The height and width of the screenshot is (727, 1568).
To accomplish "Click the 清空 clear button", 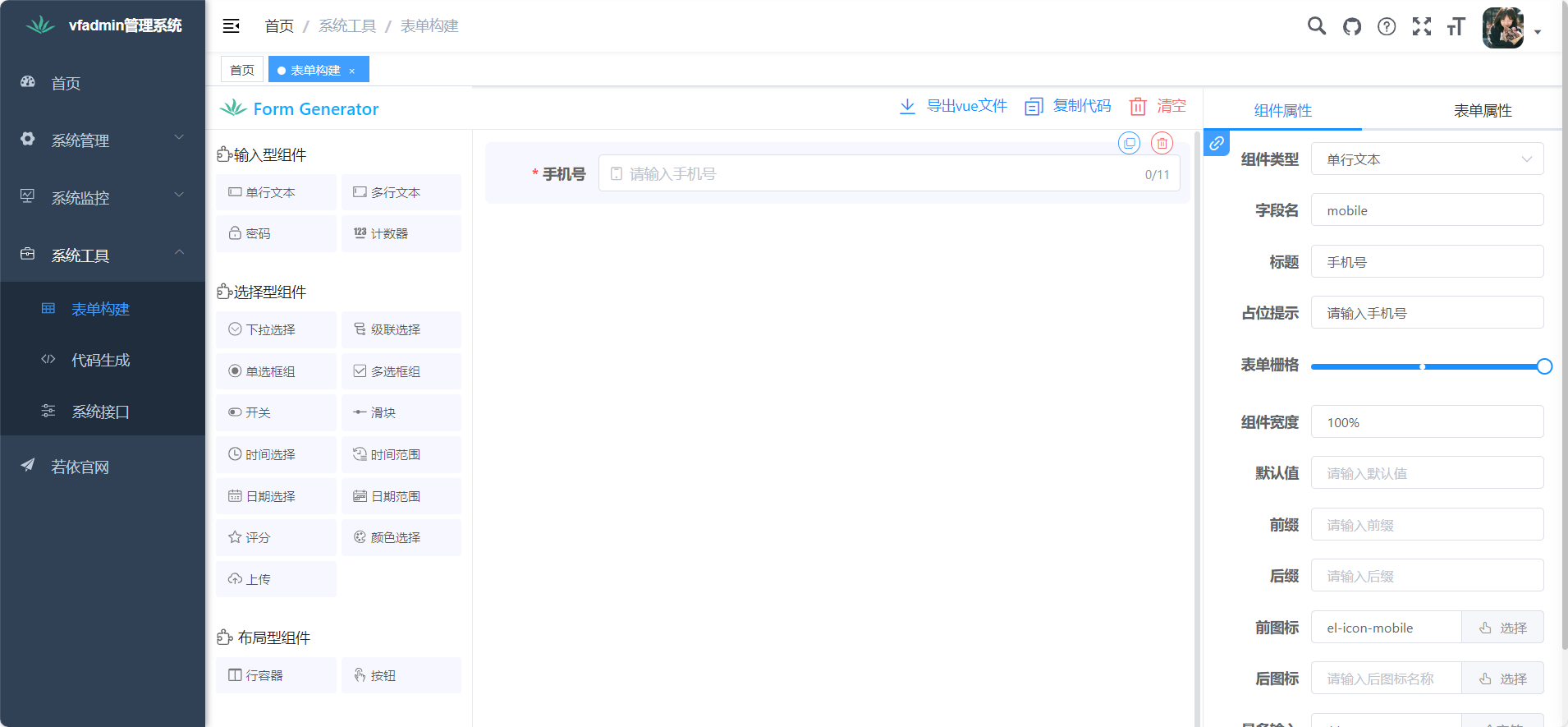I will tap(1158, 106).
